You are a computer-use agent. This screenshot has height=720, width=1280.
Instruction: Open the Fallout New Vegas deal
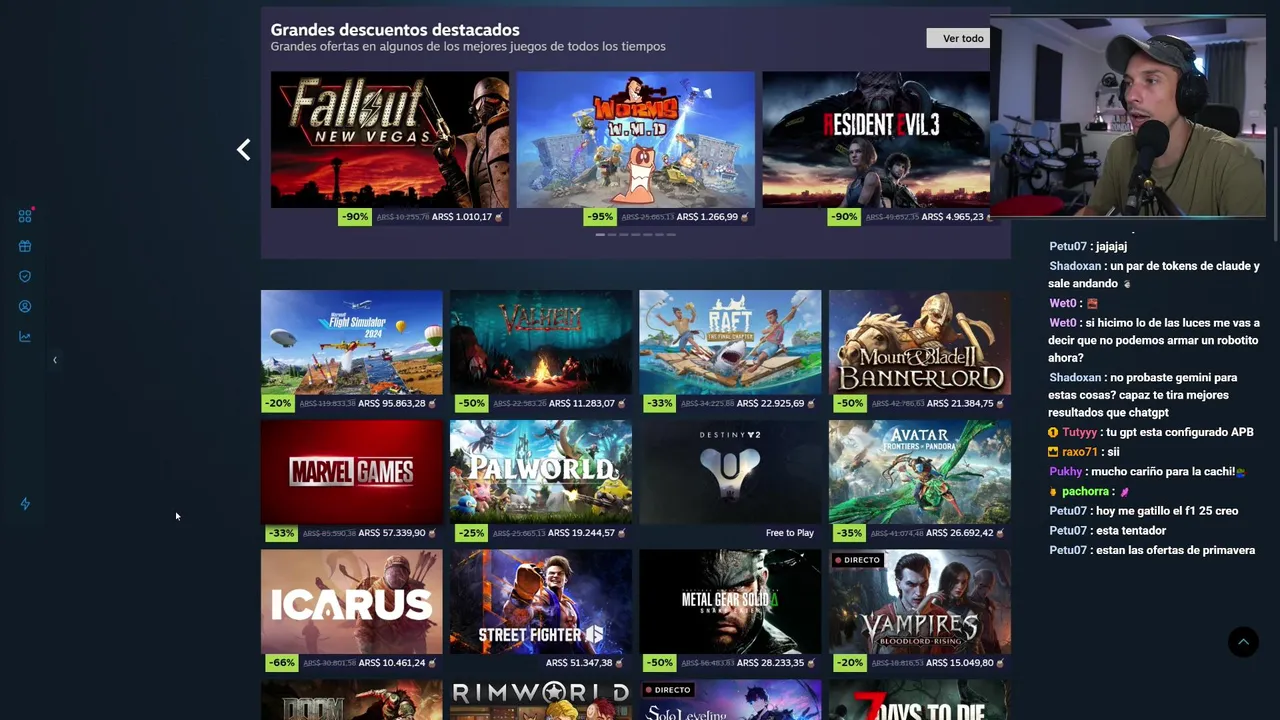389,148
